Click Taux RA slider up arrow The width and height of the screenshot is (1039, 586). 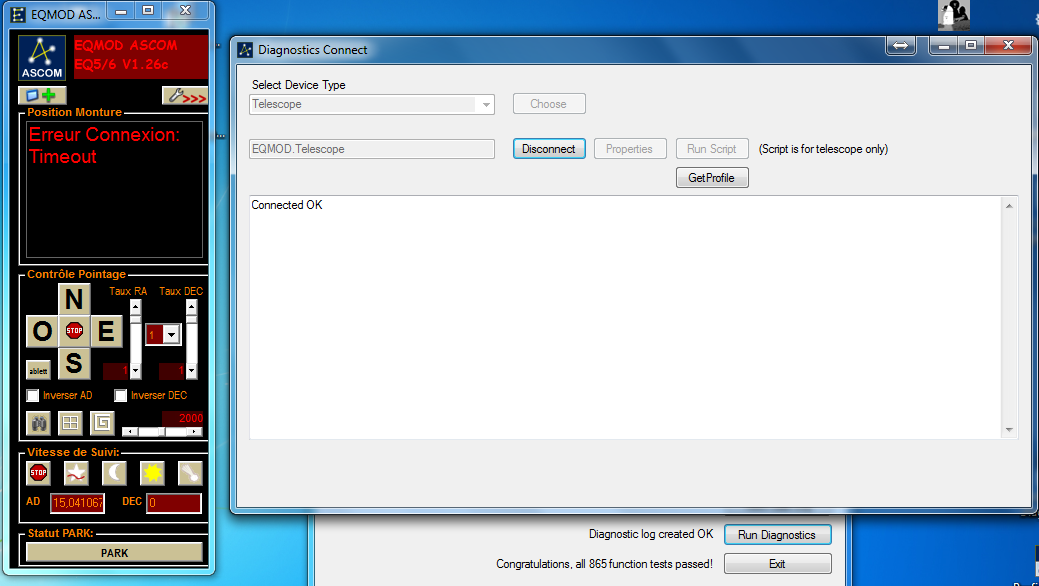pos(135,306)
